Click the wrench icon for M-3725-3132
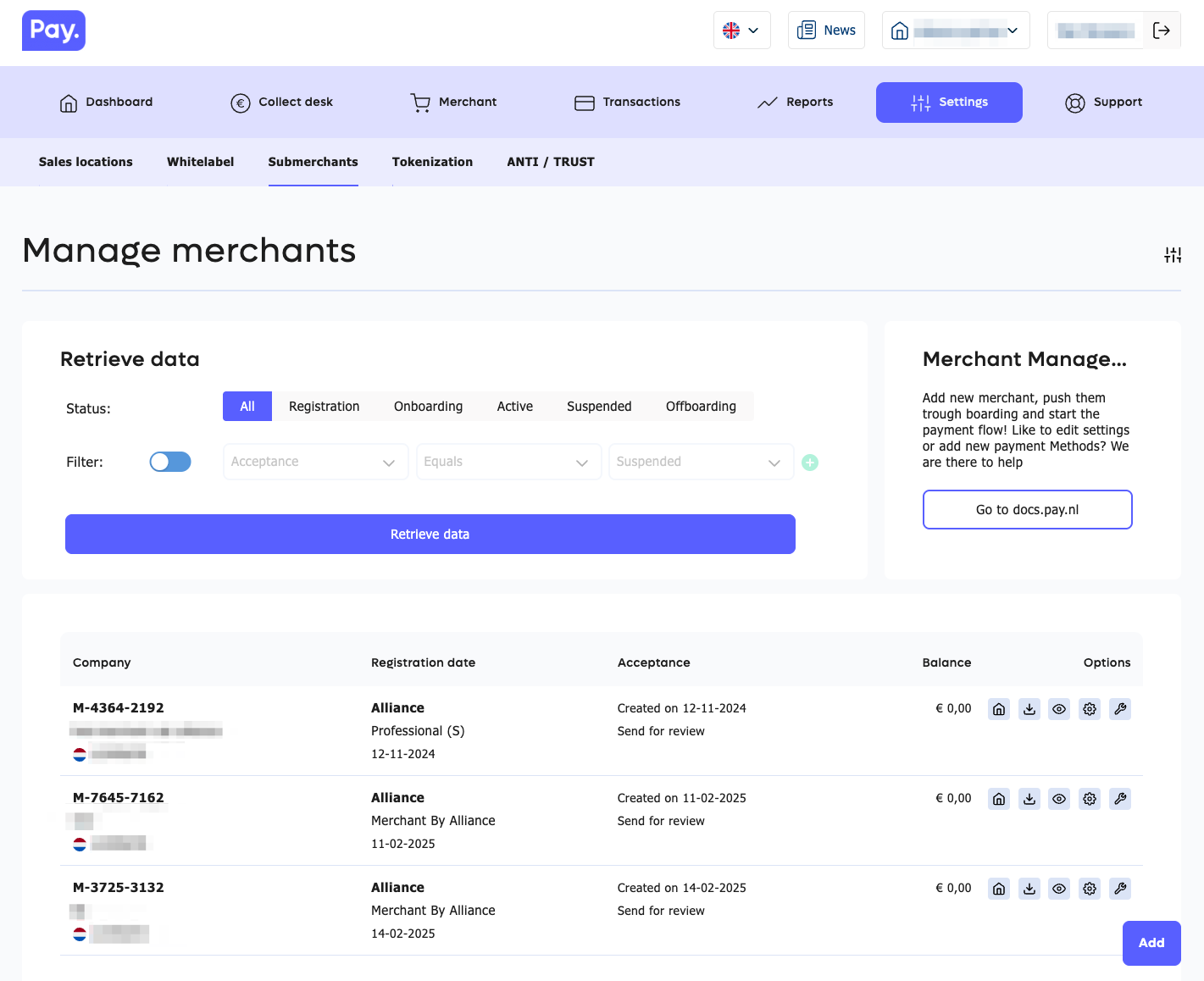1204x981 pixels. coord(1120,889)
